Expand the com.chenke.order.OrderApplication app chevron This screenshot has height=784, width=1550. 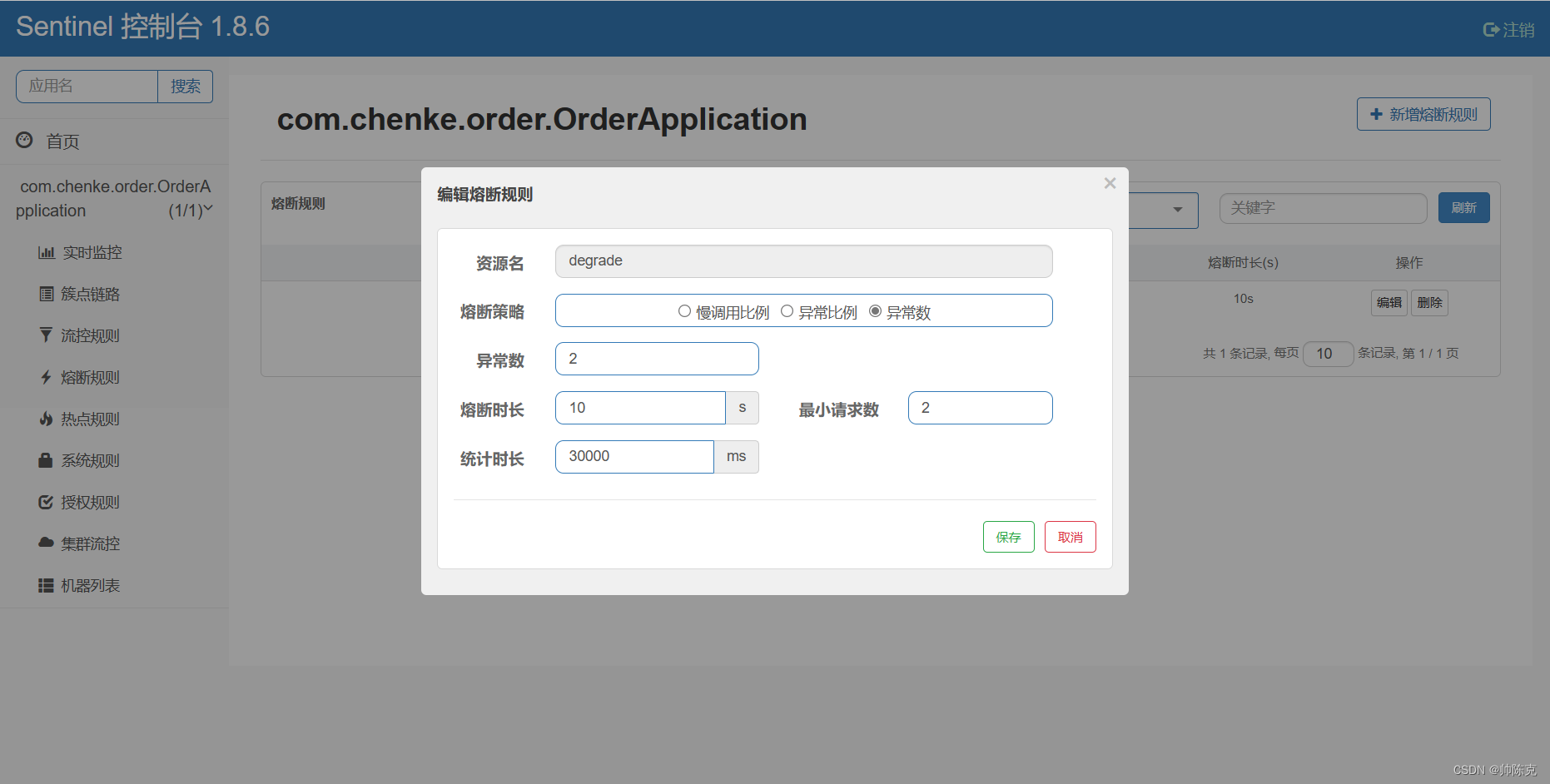pyautogui.click(x=208, y=208)
